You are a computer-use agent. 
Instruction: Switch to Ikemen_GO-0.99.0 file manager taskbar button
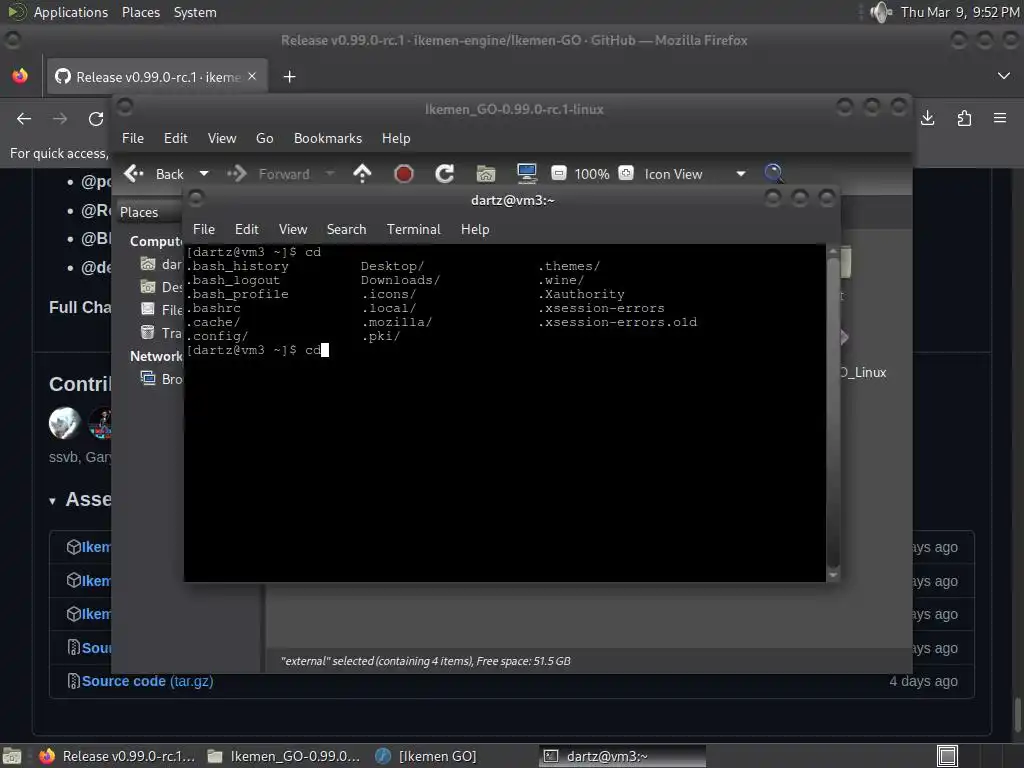pyautogui.click(x=283, y=756)
